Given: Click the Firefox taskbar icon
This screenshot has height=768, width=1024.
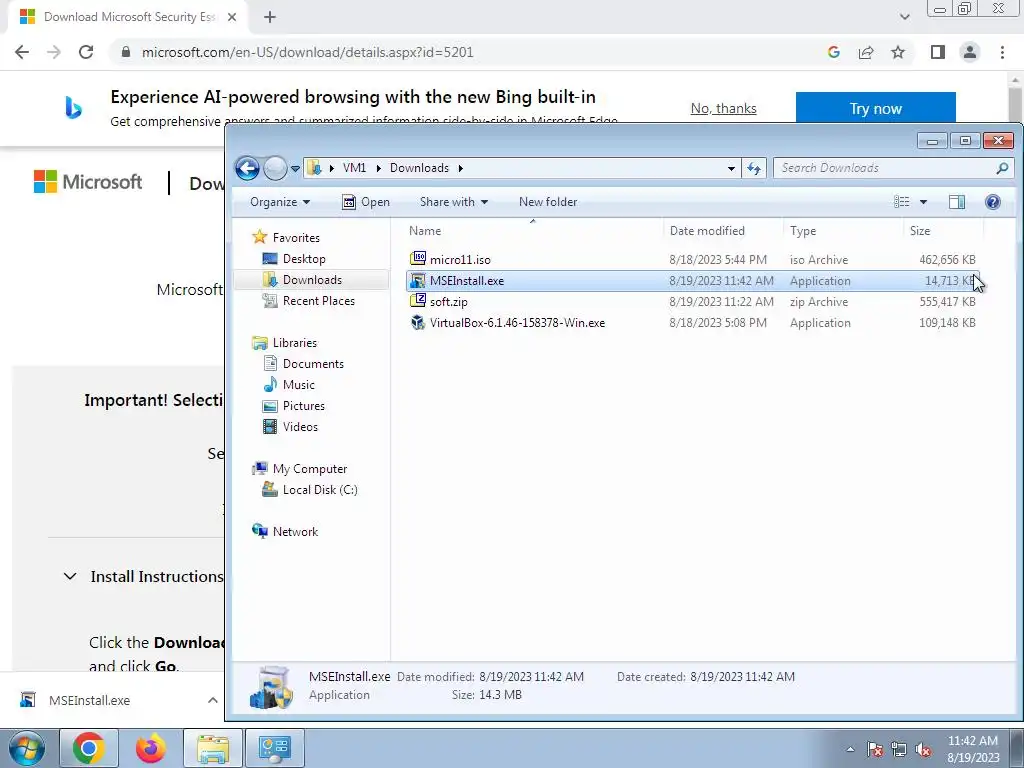Looking at the screenshot, I should tap(151, 748).
